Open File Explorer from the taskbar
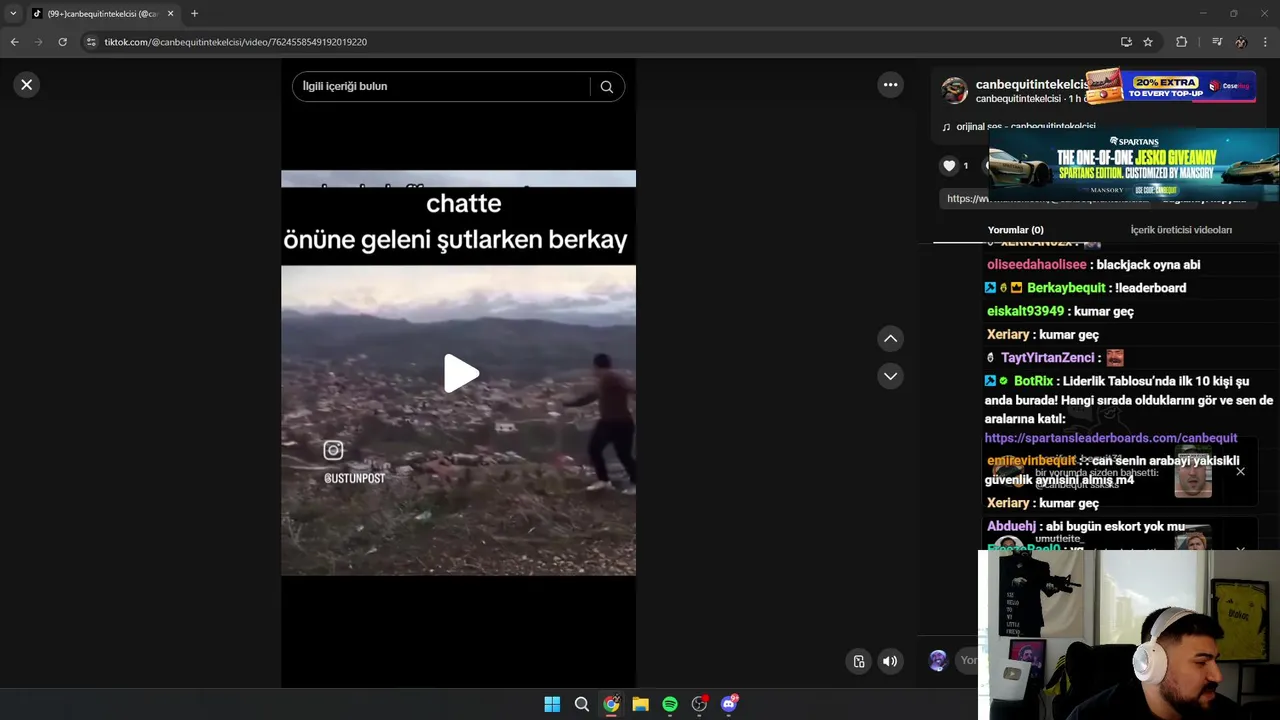The height and width of the screenshot is (720, 1280). pyautogui.click(x=640, y=704)
